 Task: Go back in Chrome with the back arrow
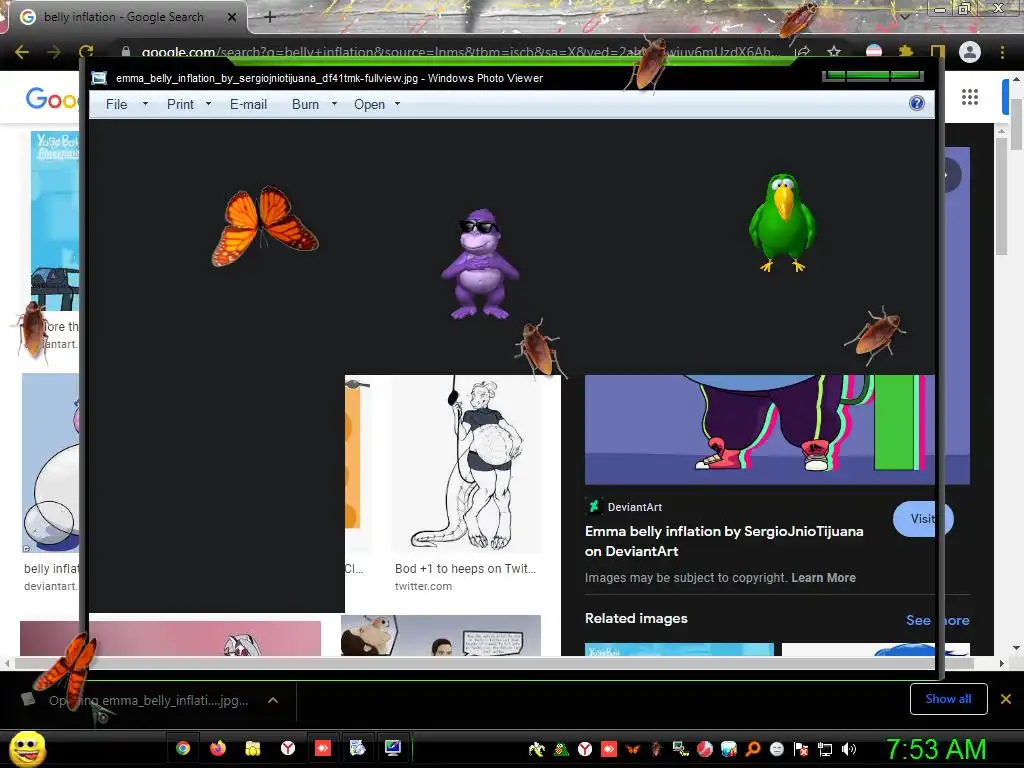[22, 52]
